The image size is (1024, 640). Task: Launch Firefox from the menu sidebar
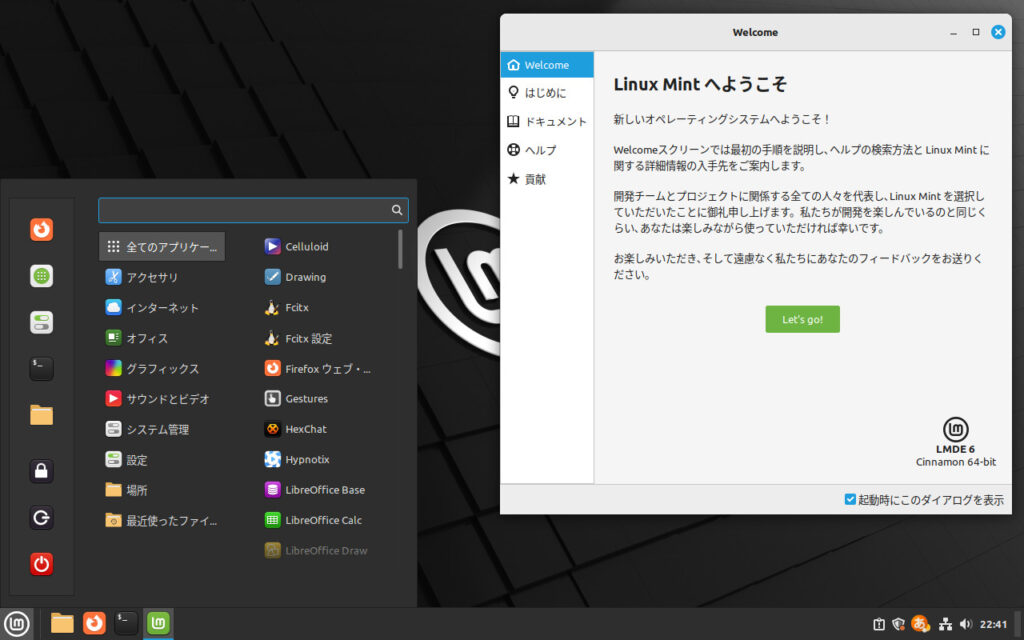40,229
